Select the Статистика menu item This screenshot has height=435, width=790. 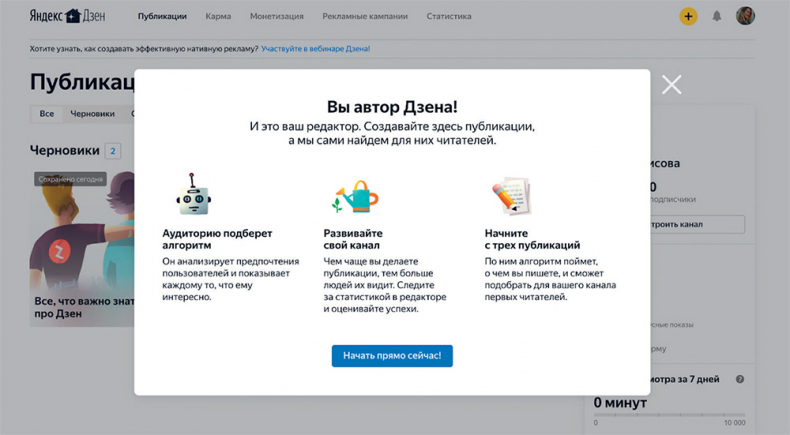[449, 17]
